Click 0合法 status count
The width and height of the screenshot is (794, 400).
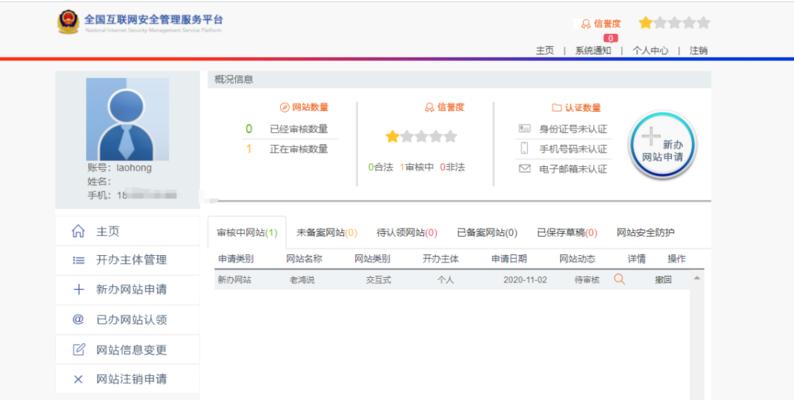pyautogui.click(x=380, y=167)
